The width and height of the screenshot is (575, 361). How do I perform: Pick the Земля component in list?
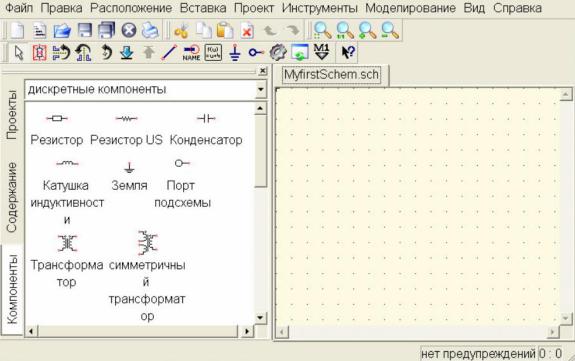[x=129, y=176]
